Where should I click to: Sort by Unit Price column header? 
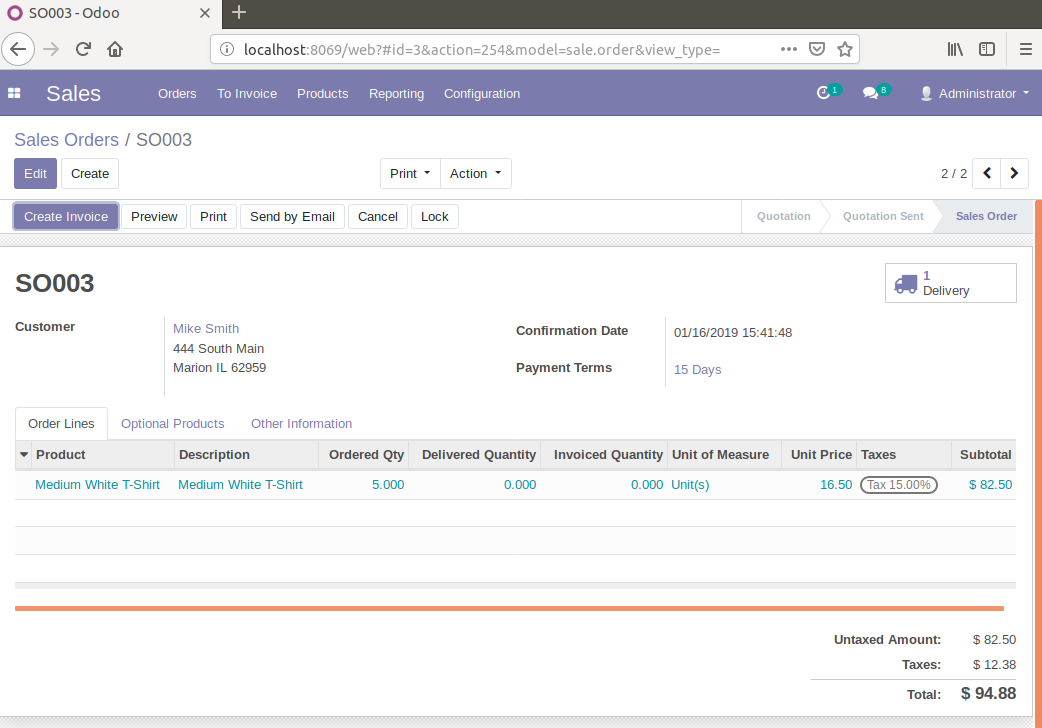(x=821, y=455)
